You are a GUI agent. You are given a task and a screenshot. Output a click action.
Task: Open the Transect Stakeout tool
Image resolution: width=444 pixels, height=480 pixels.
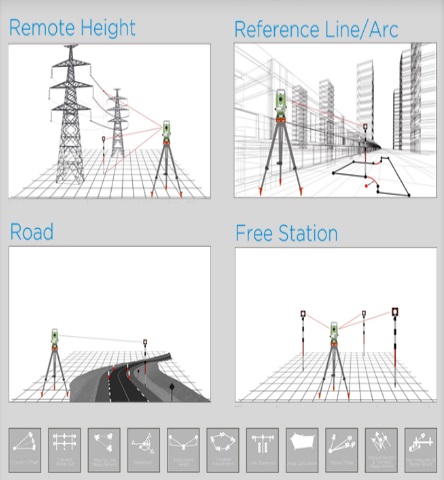[64, 450]
